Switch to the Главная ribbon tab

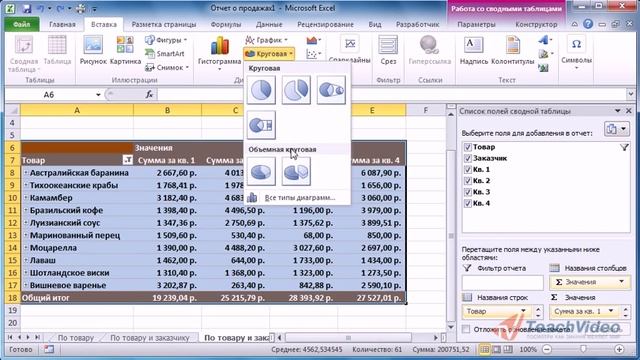pyautogui.click(x=62, y=24)
